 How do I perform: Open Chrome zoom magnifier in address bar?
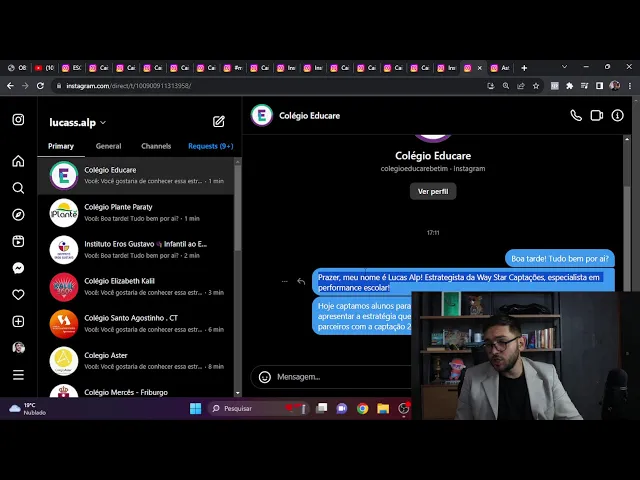click(x=506, y=86)
